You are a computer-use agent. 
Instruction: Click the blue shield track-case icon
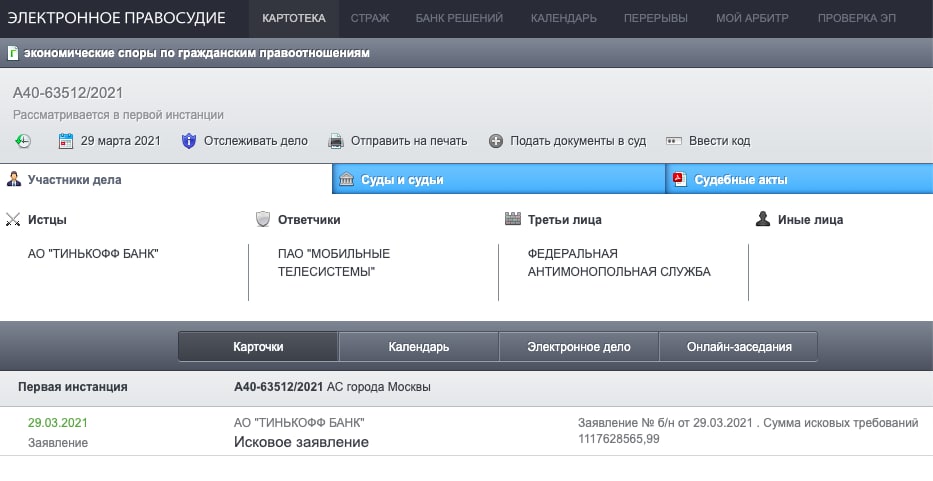click(189, 141)
